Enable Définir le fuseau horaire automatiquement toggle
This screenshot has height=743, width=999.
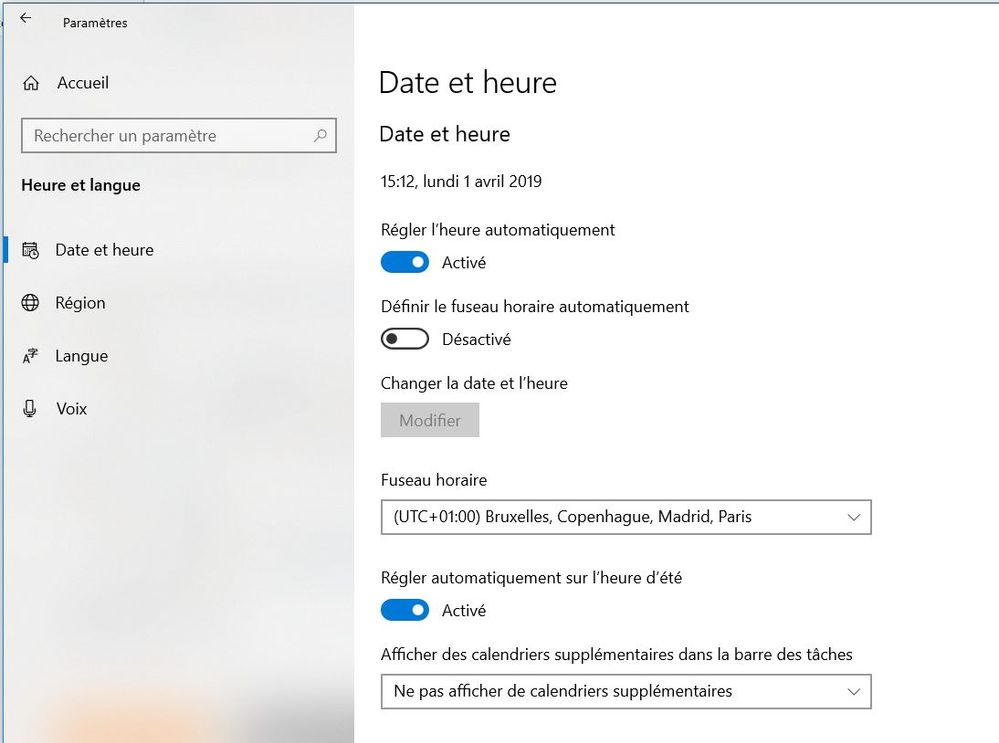[405, 339]
